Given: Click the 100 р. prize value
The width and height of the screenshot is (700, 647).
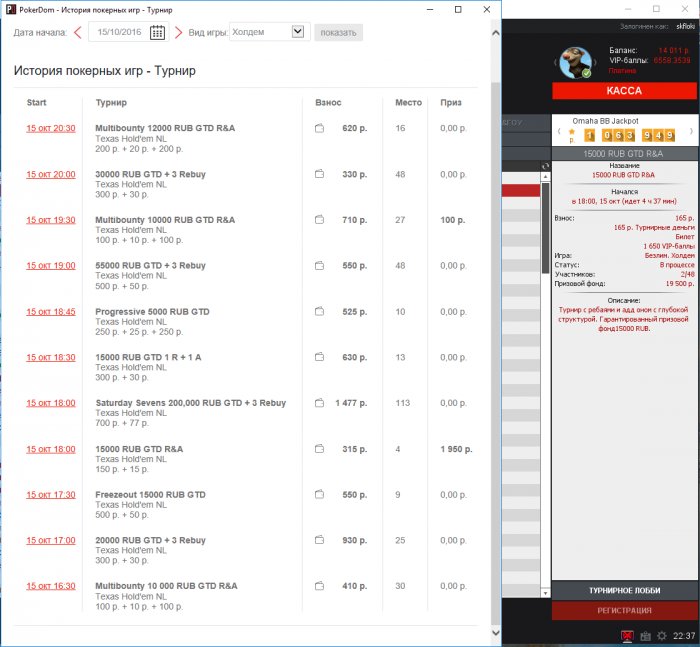Looking at the screenshot, I should pyautogui.click(x=453, y=220).
